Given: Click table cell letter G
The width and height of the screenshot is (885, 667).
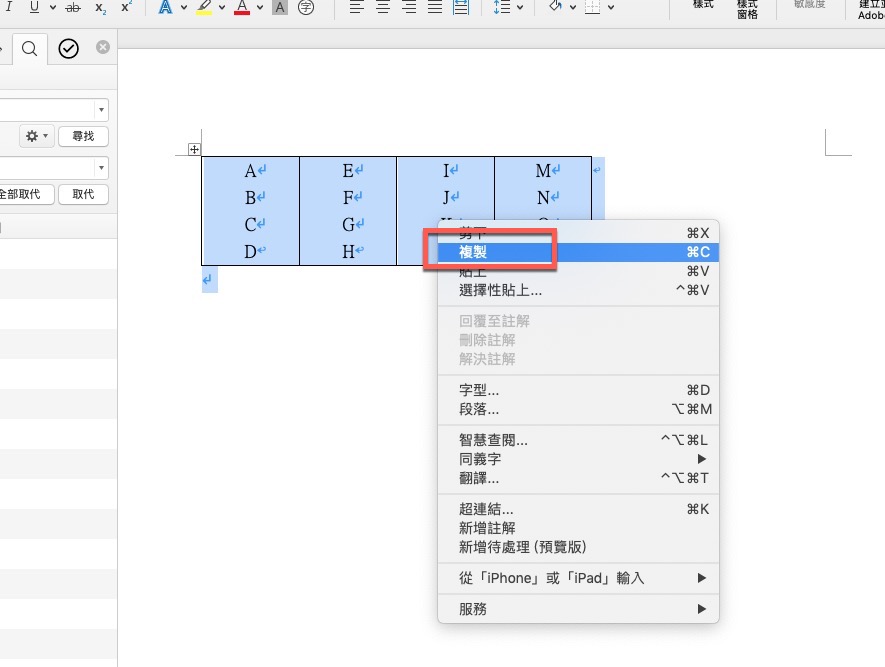Looking at the screenshot, I should pyautogui.click(x=348, y=225).
